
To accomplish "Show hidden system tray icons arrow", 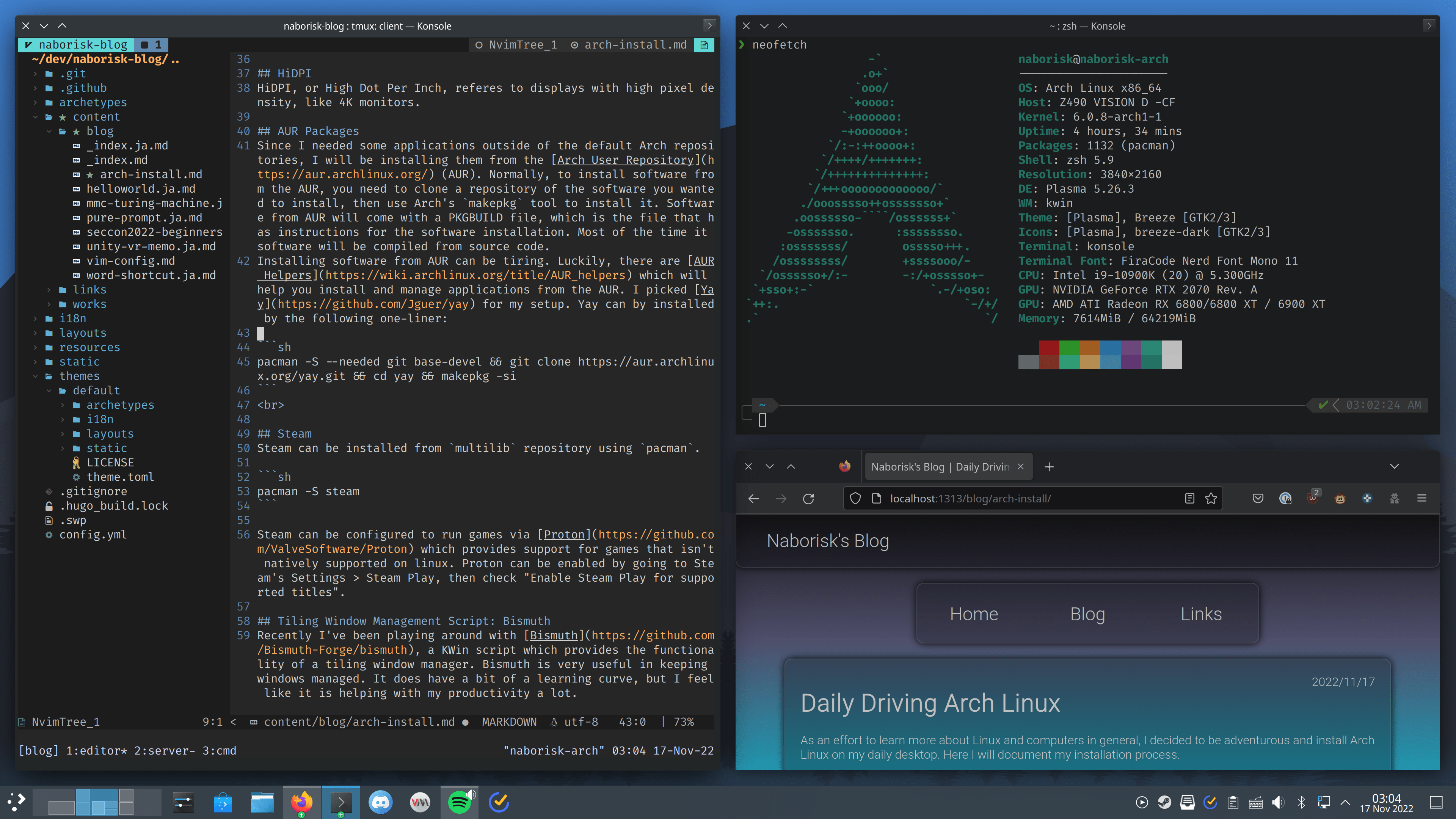I will 1345,802.
